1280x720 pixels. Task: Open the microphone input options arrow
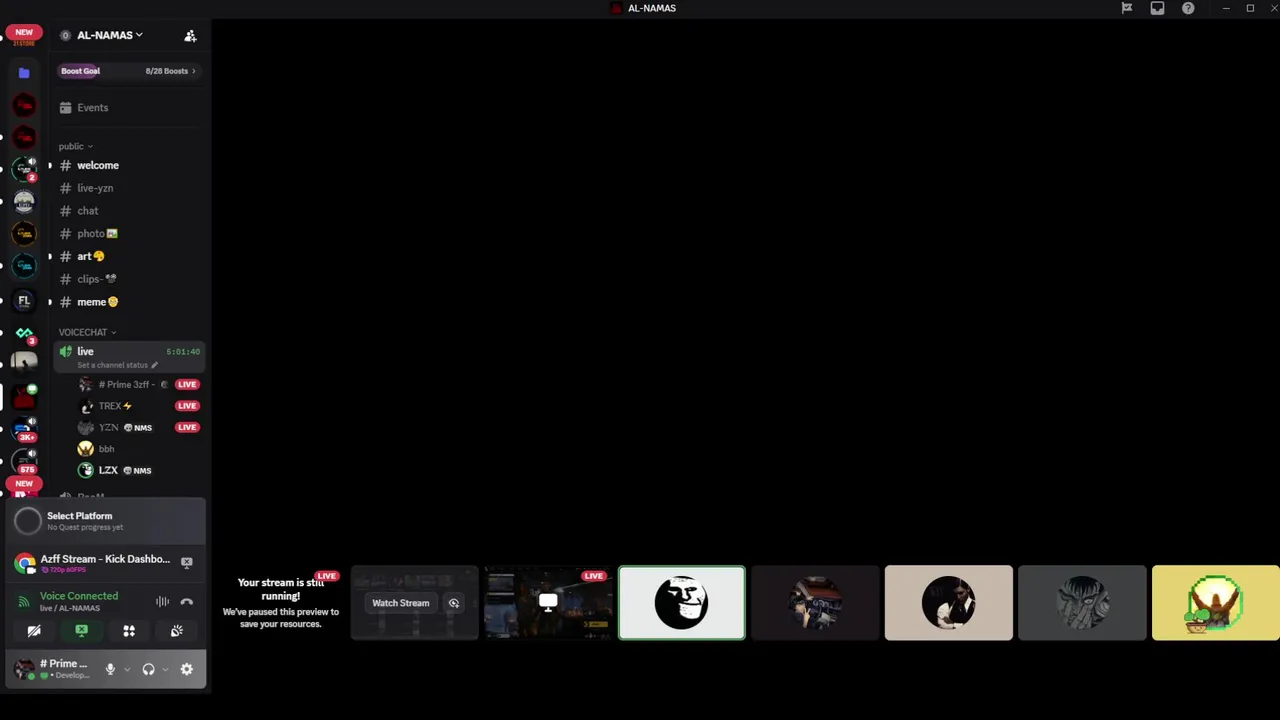126,670
